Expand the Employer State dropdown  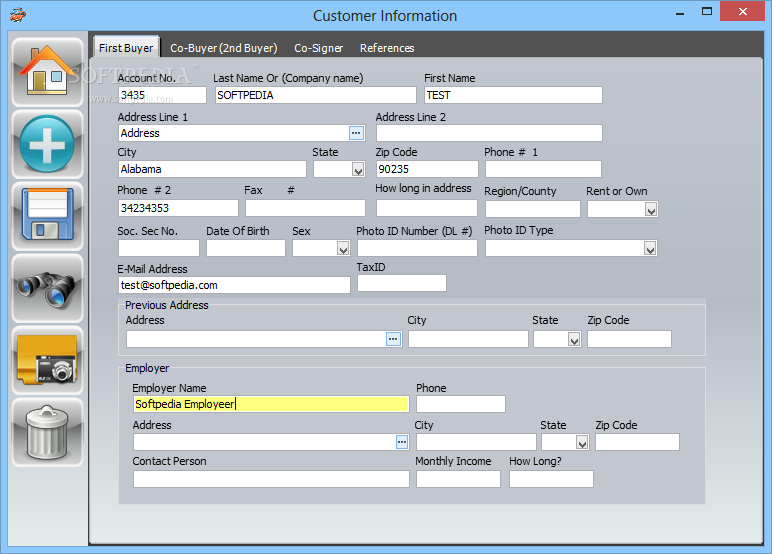point(582,442)
